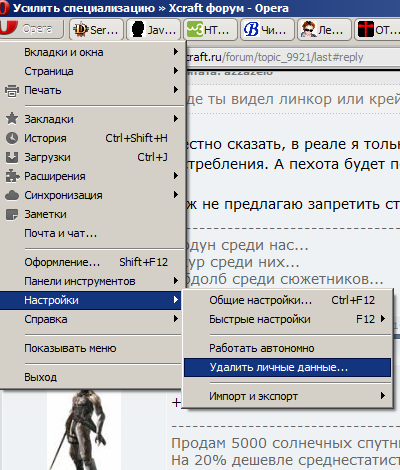Click the green favicon on HT… tab
Screen dimensions: 400x470
(195, 30)
